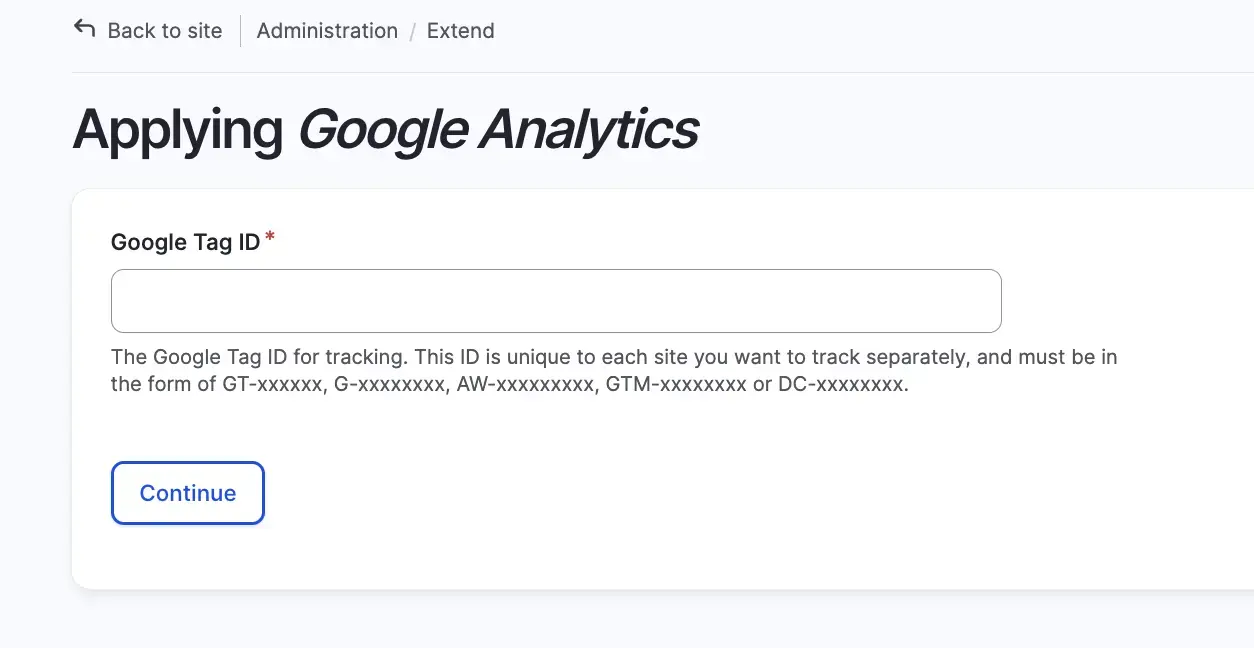Navigate to the Extend breadcrumb

click(x=460, y=31)
